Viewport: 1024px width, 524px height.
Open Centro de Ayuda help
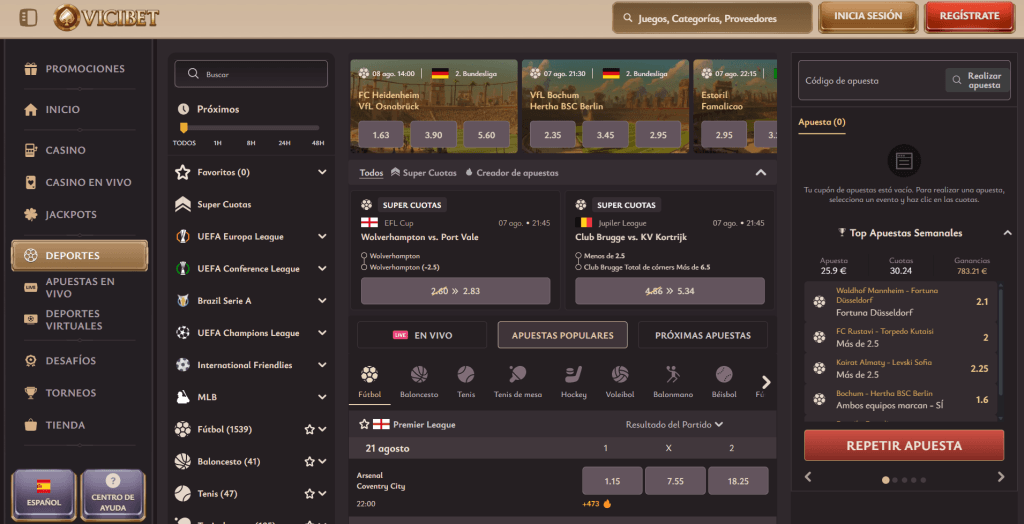tap(112, 494)
